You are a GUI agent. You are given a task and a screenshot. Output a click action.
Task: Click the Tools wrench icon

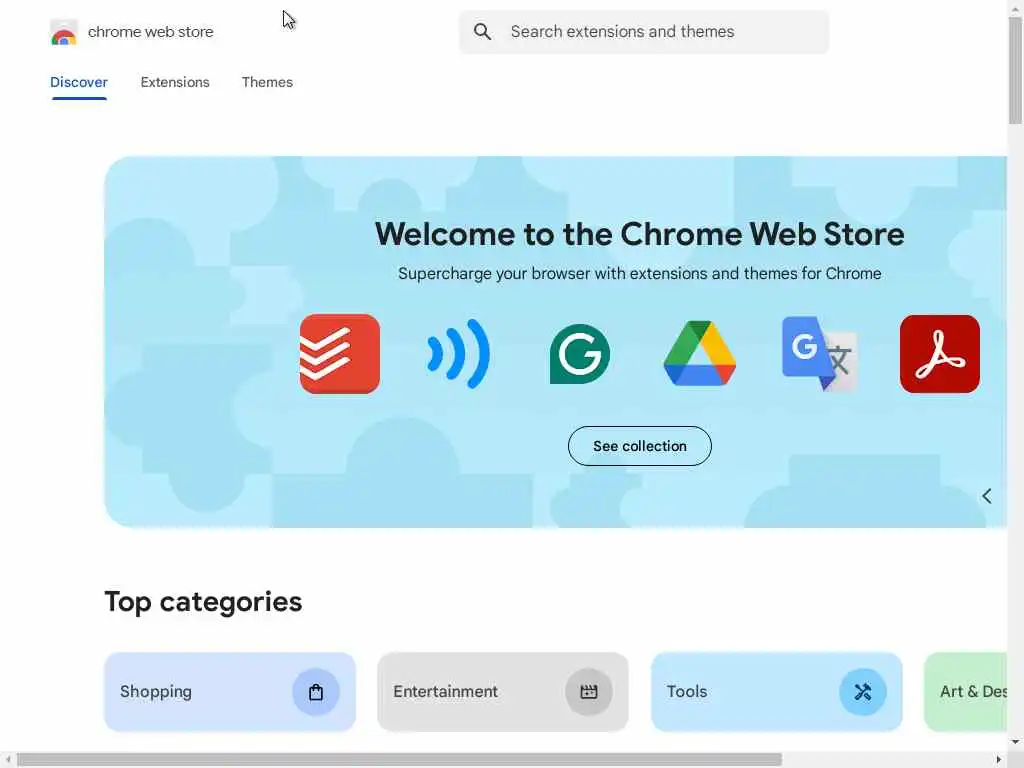pyautogui.click(x=863, y=692)
